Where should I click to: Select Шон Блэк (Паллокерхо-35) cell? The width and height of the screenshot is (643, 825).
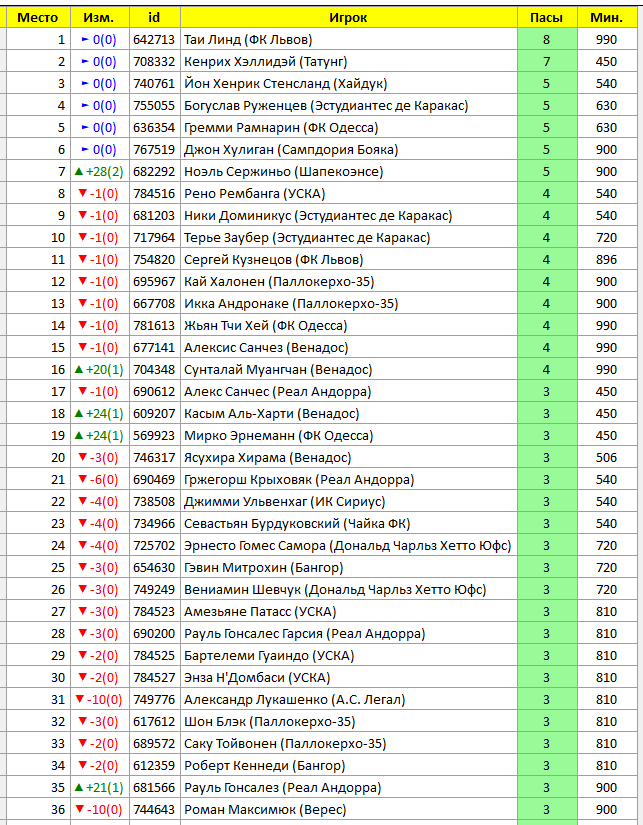(349, 722)
